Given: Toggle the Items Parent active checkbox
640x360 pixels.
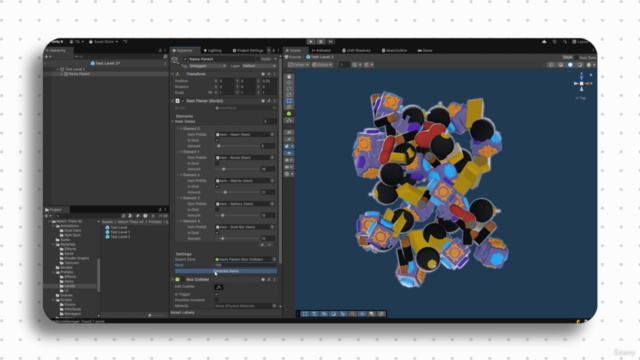Looking at the screenshot, I should pos(185,59).
